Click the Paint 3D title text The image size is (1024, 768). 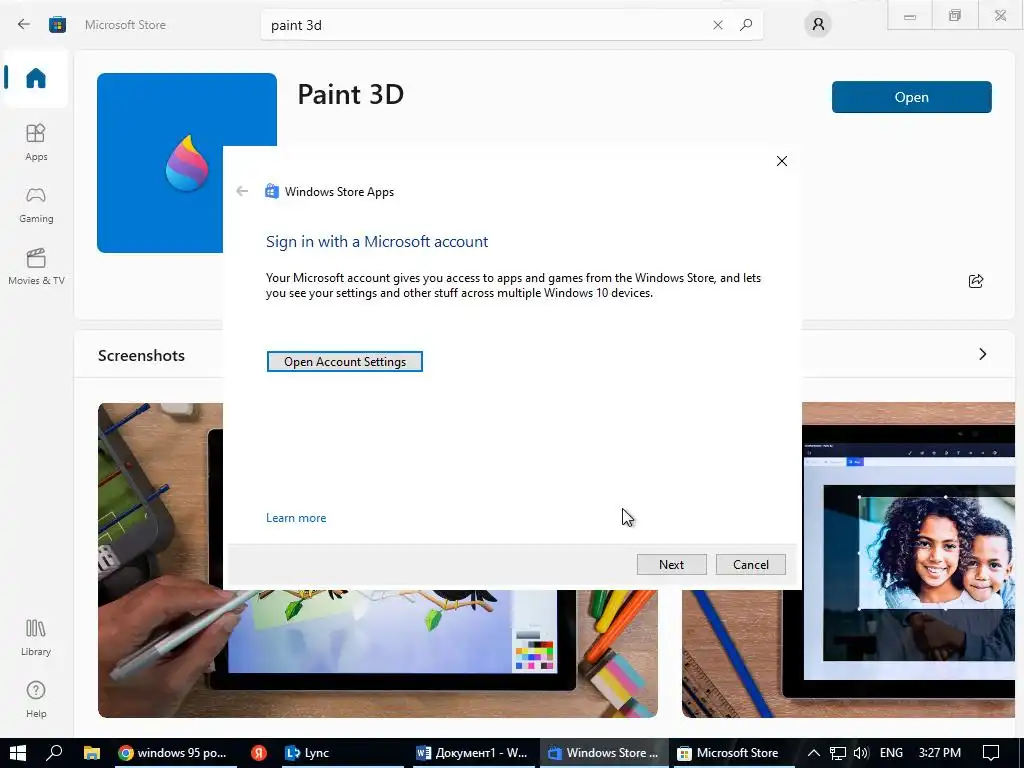coord(351,95)
